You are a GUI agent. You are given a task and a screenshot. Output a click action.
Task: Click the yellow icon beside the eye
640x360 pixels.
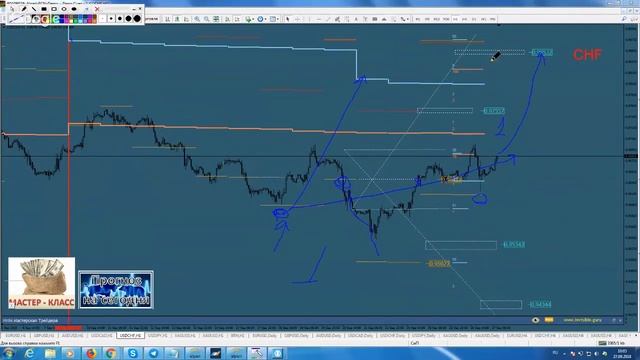tap(549, 320)
